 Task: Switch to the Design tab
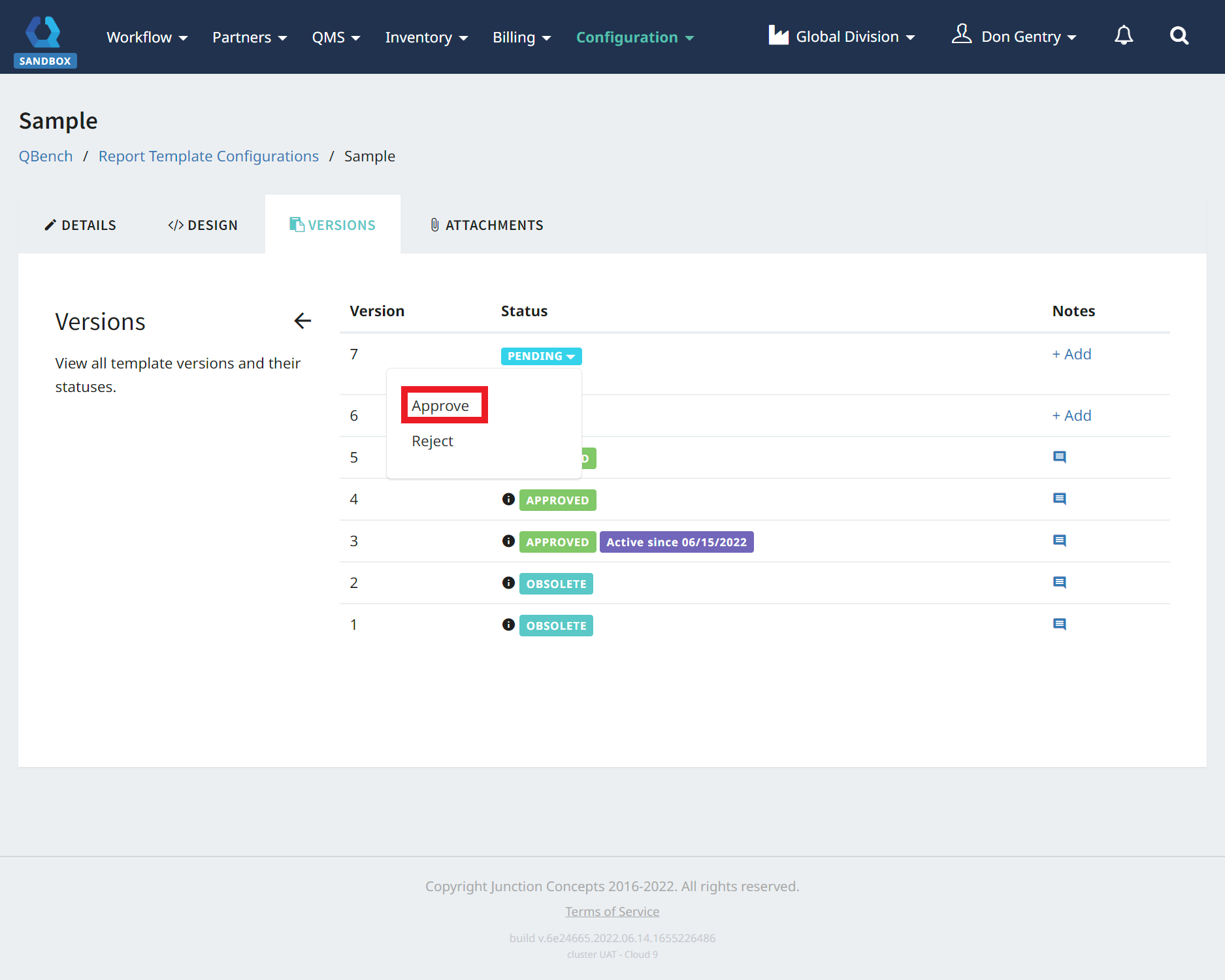203,225
